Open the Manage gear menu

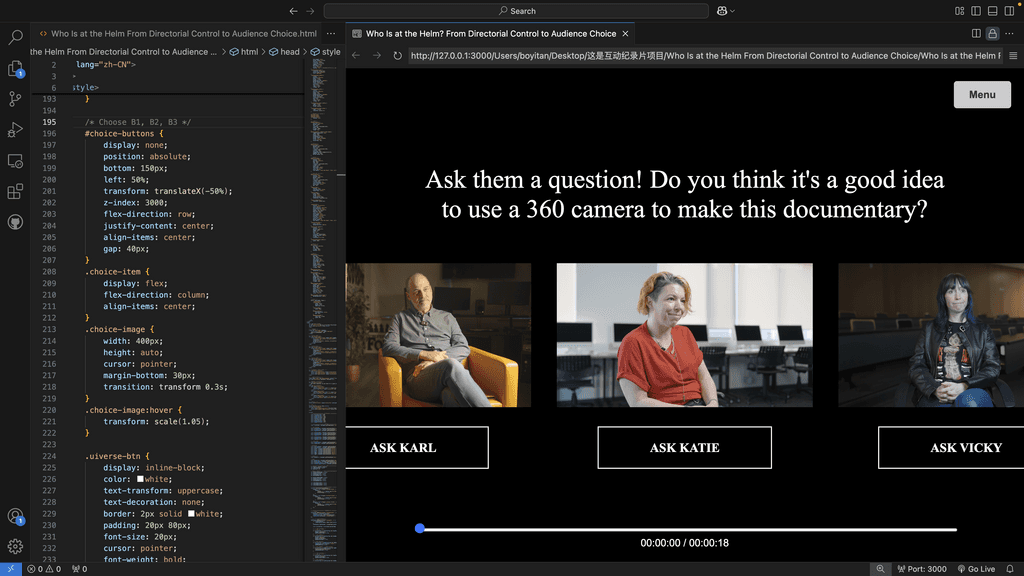point(15,546)
